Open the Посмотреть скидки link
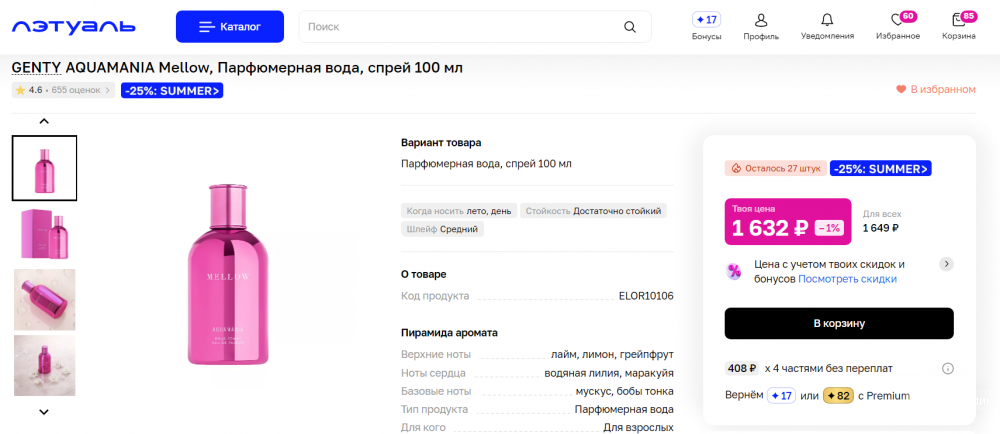Viewport: 1000px width, 434px height. [x=848, y=279]
